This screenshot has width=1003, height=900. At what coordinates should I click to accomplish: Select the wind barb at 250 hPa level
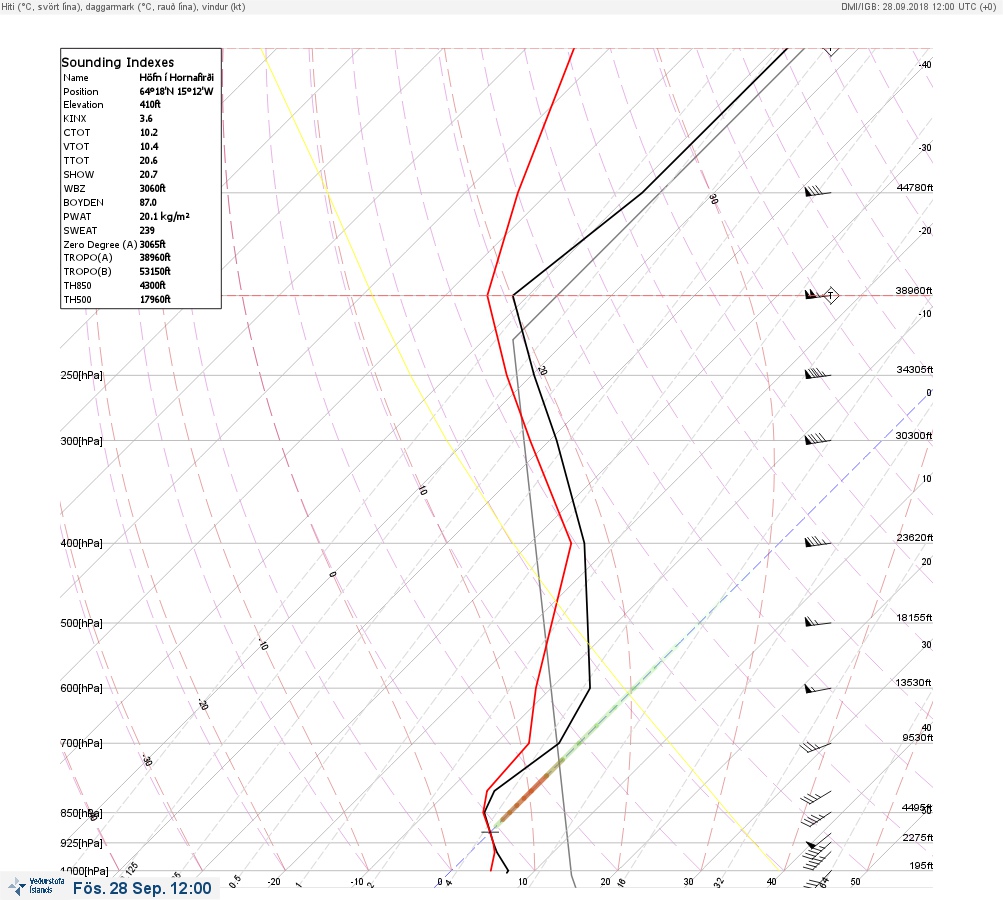(817, 374)
